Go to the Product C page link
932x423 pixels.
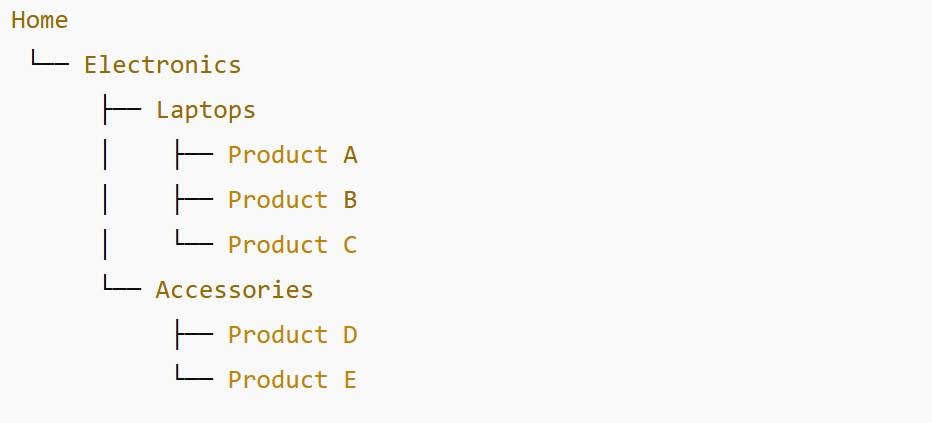pyautogui.click(x=292, y=245)
